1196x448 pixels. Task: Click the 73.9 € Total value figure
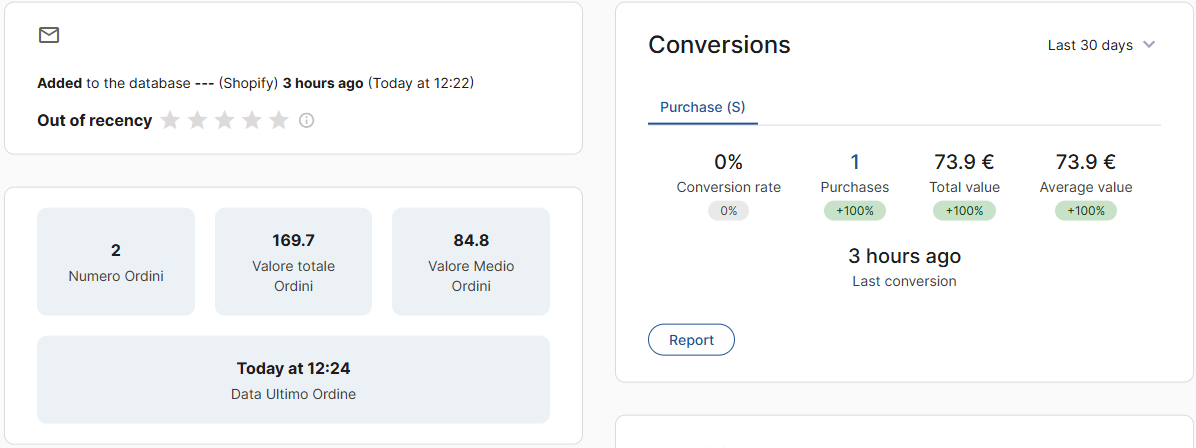[x=964, y=162]
